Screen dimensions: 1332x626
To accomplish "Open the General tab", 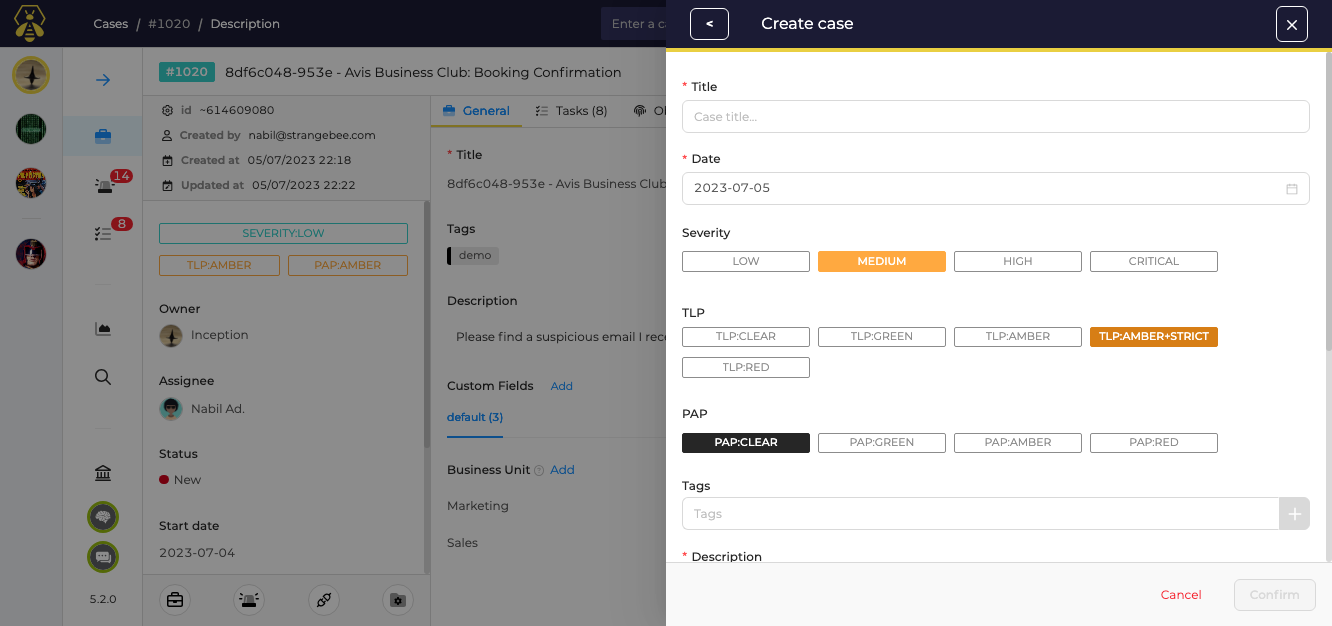I will tap(476, 111).
